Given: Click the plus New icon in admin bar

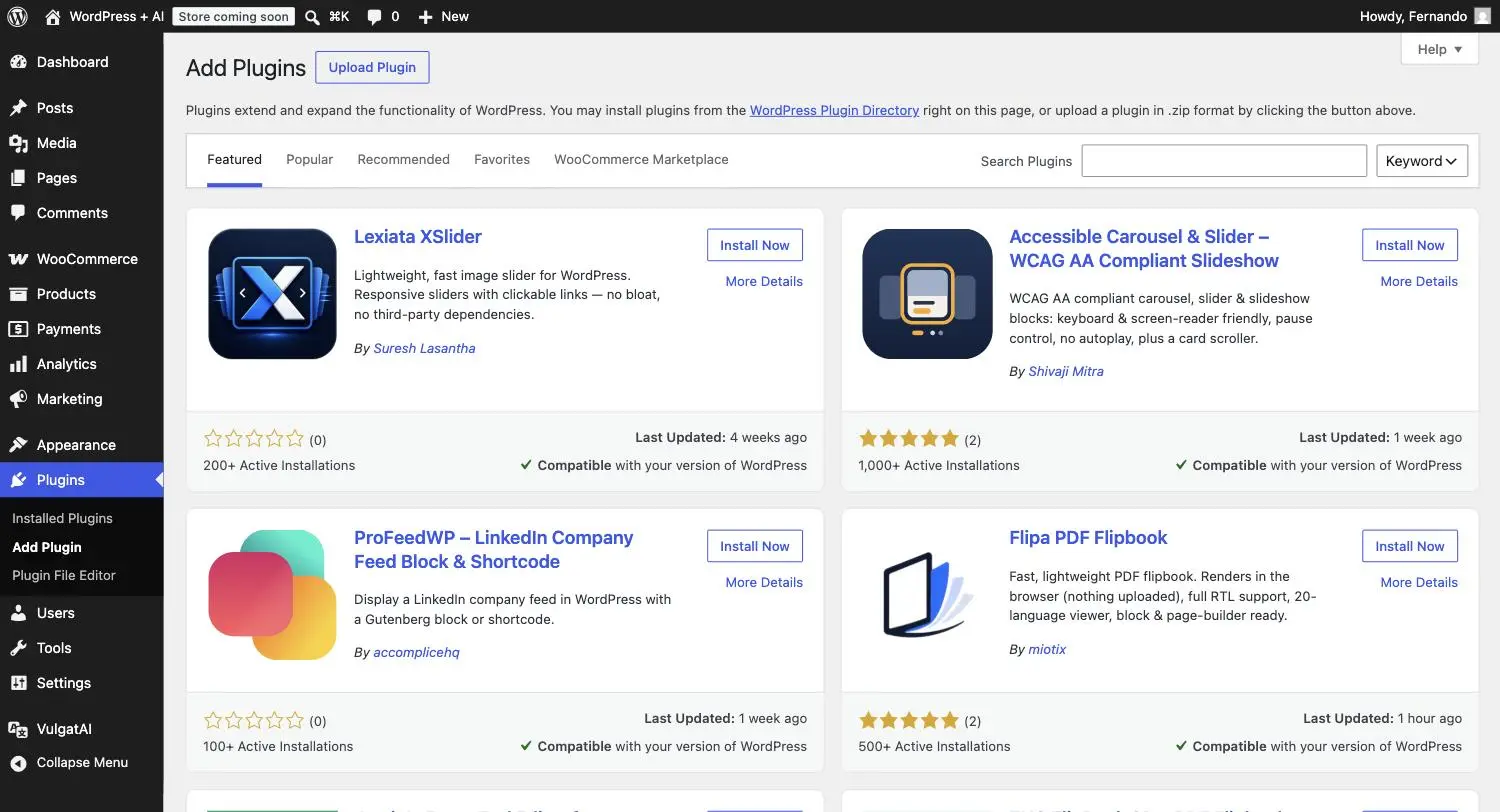Looking at the screenshot, I should coord(425,17).
